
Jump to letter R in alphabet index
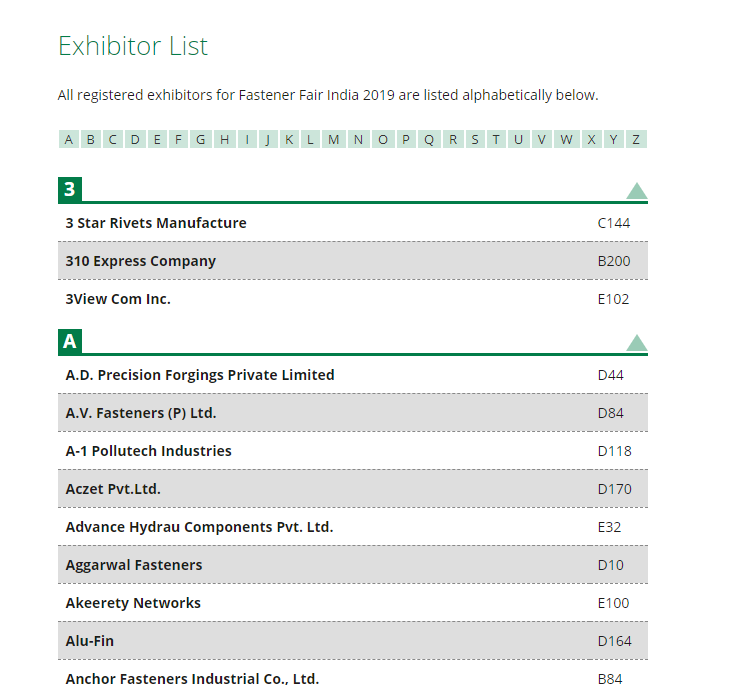tap(453, 139)
